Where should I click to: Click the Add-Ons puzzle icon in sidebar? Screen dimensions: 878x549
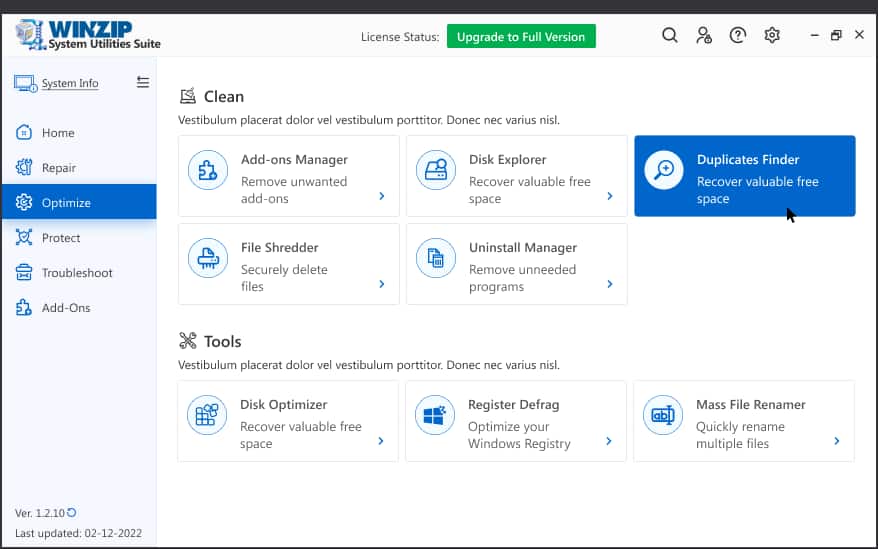(24, 308)
